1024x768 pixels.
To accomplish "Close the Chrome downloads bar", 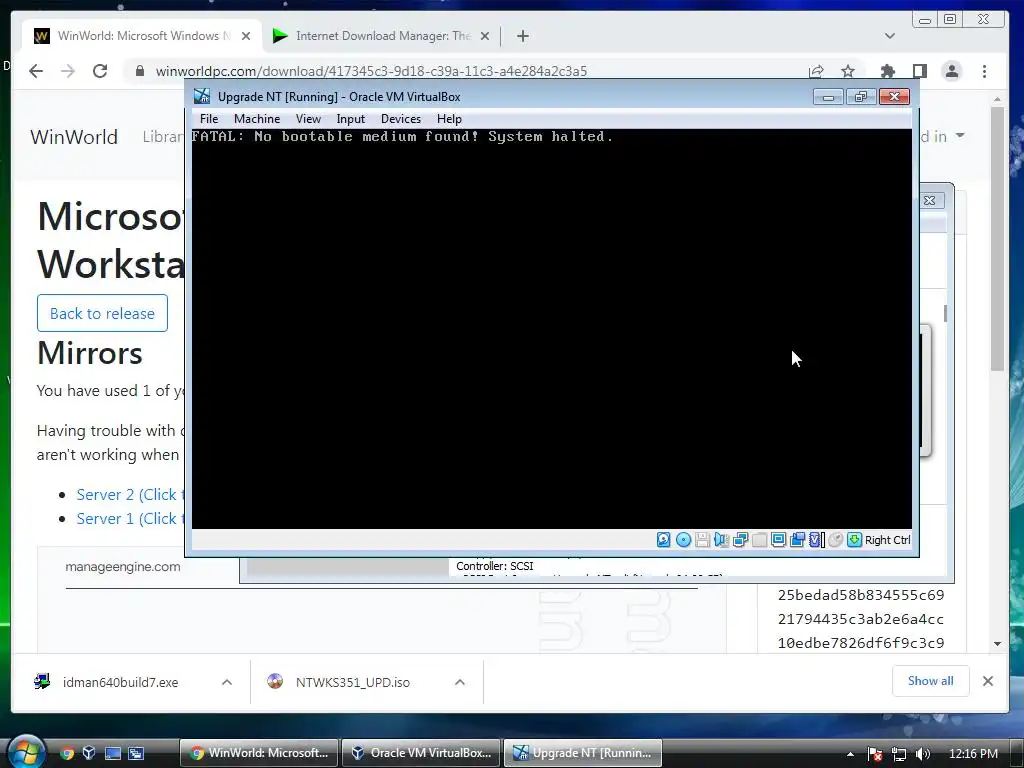I will tap(988, 681).
